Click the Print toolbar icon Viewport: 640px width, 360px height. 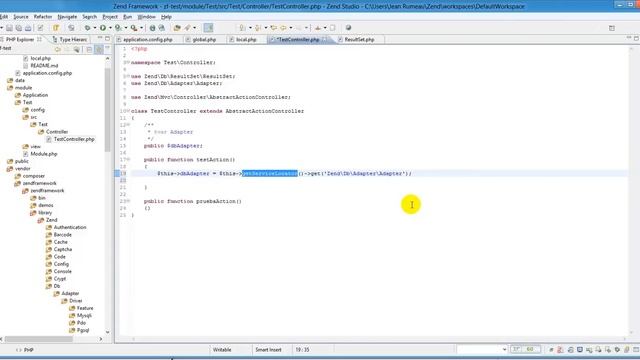(x=28, y=28)
